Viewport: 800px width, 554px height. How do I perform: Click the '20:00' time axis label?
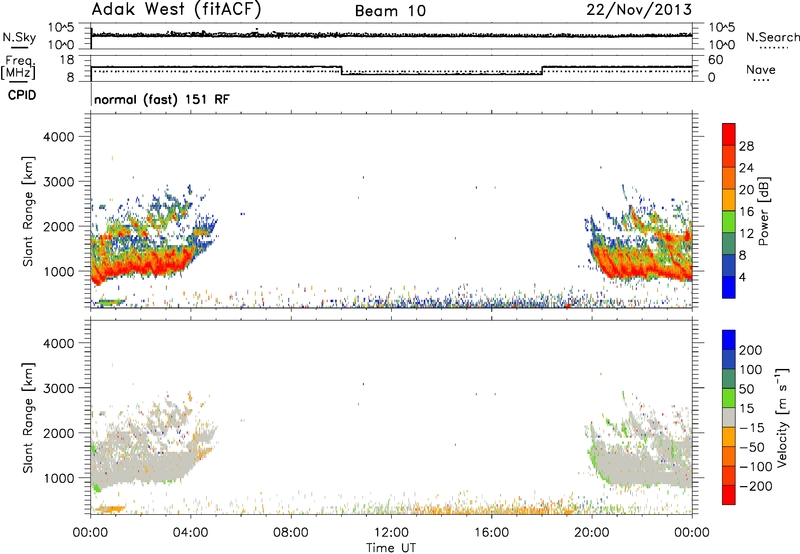click(x=592, y=533)
